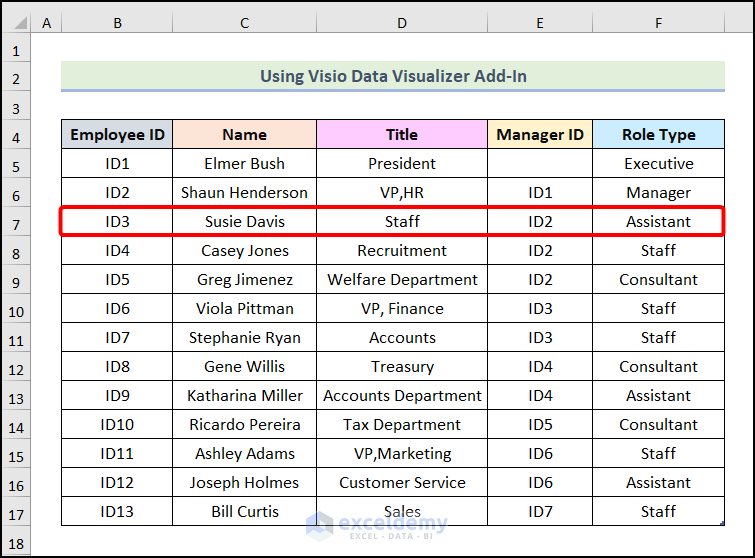Select the Executive role type cell
The height and width of the screenshot is (558, 755).
coord(658,164)
